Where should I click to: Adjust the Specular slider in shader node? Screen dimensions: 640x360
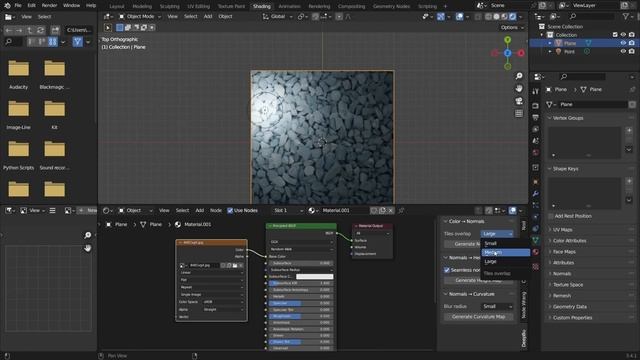click(300, 303)
